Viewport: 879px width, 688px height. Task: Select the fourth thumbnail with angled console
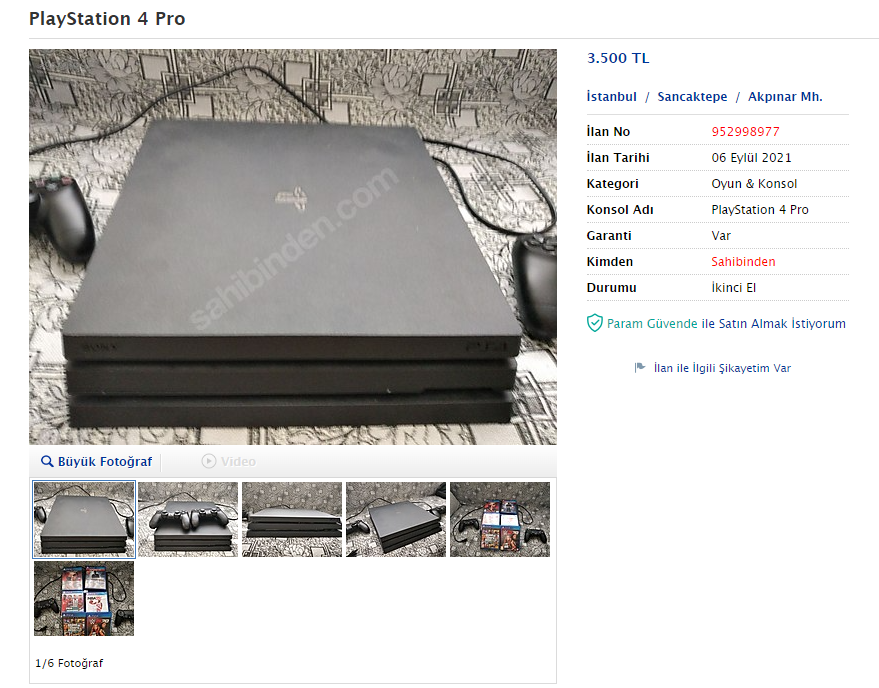coord(396,519)
